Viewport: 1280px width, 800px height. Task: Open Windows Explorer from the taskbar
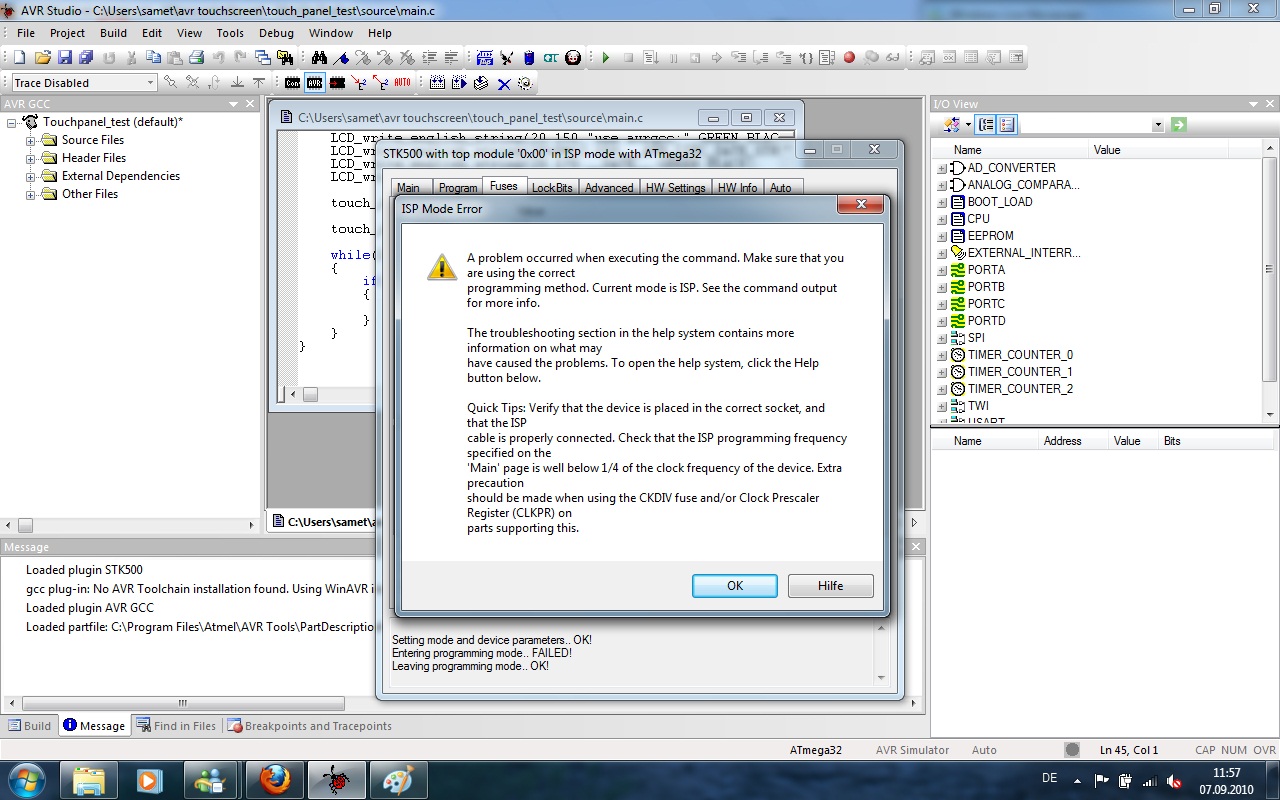pyautogui.click(x=89, y=780)
